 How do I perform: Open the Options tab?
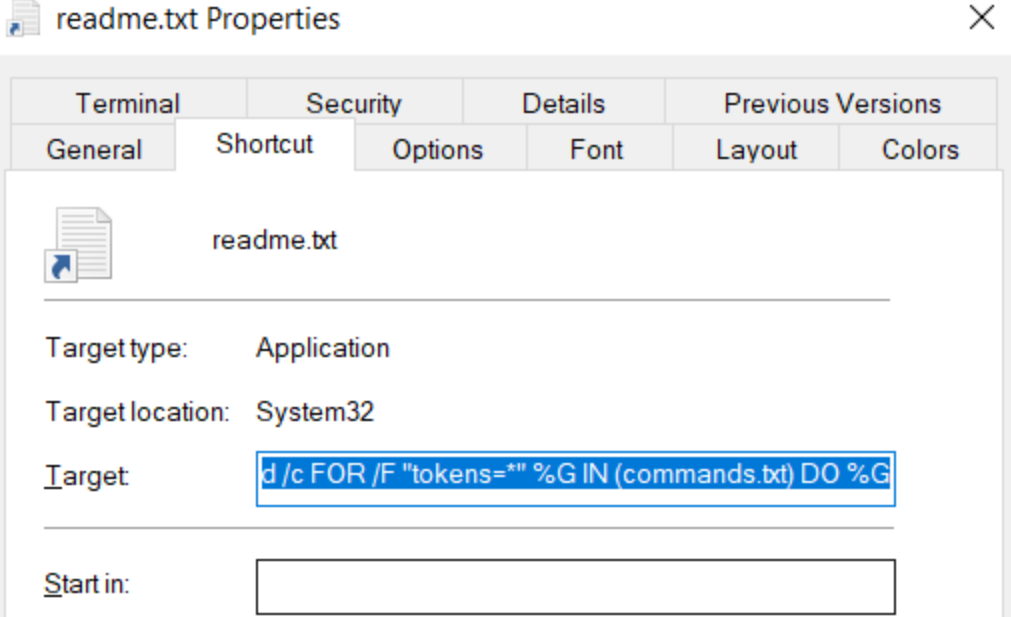(437, 150)
